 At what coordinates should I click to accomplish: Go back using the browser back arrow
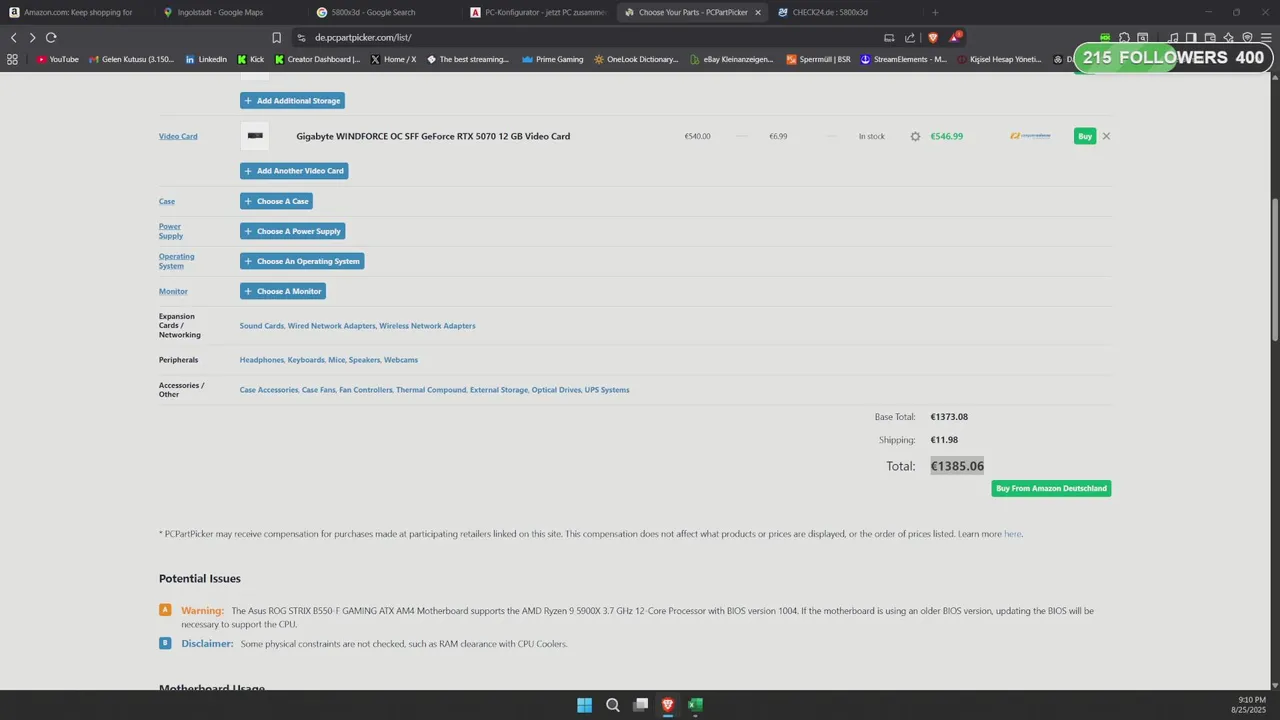tap(13, 37)
